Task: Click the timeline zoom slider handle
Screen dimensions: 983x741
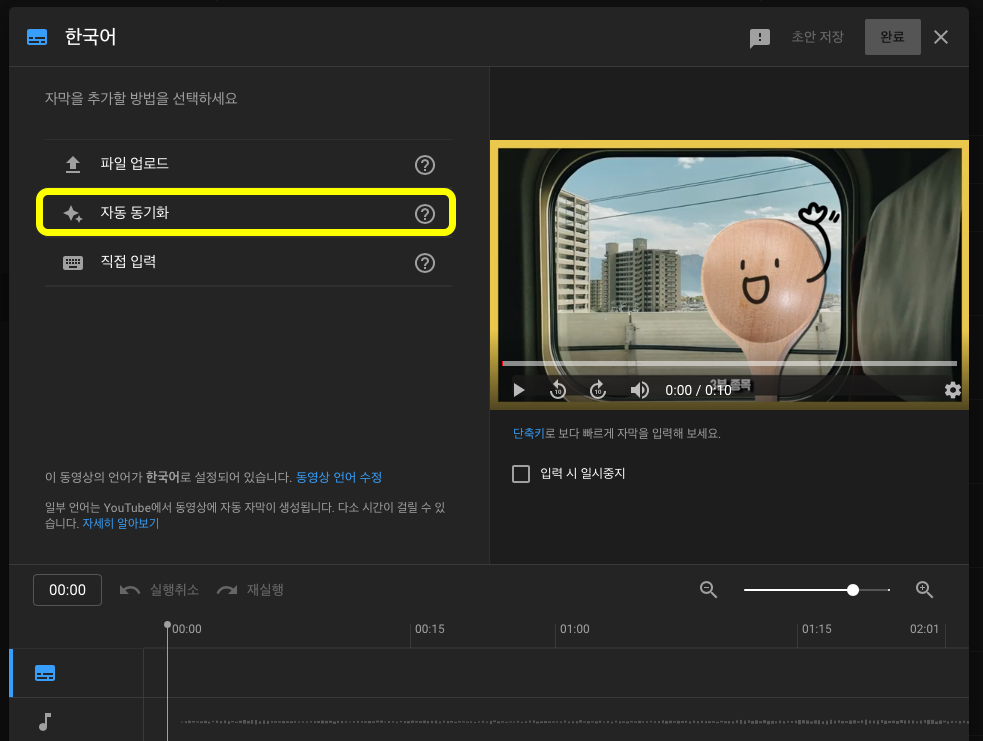Action: (x=853, y=590)
